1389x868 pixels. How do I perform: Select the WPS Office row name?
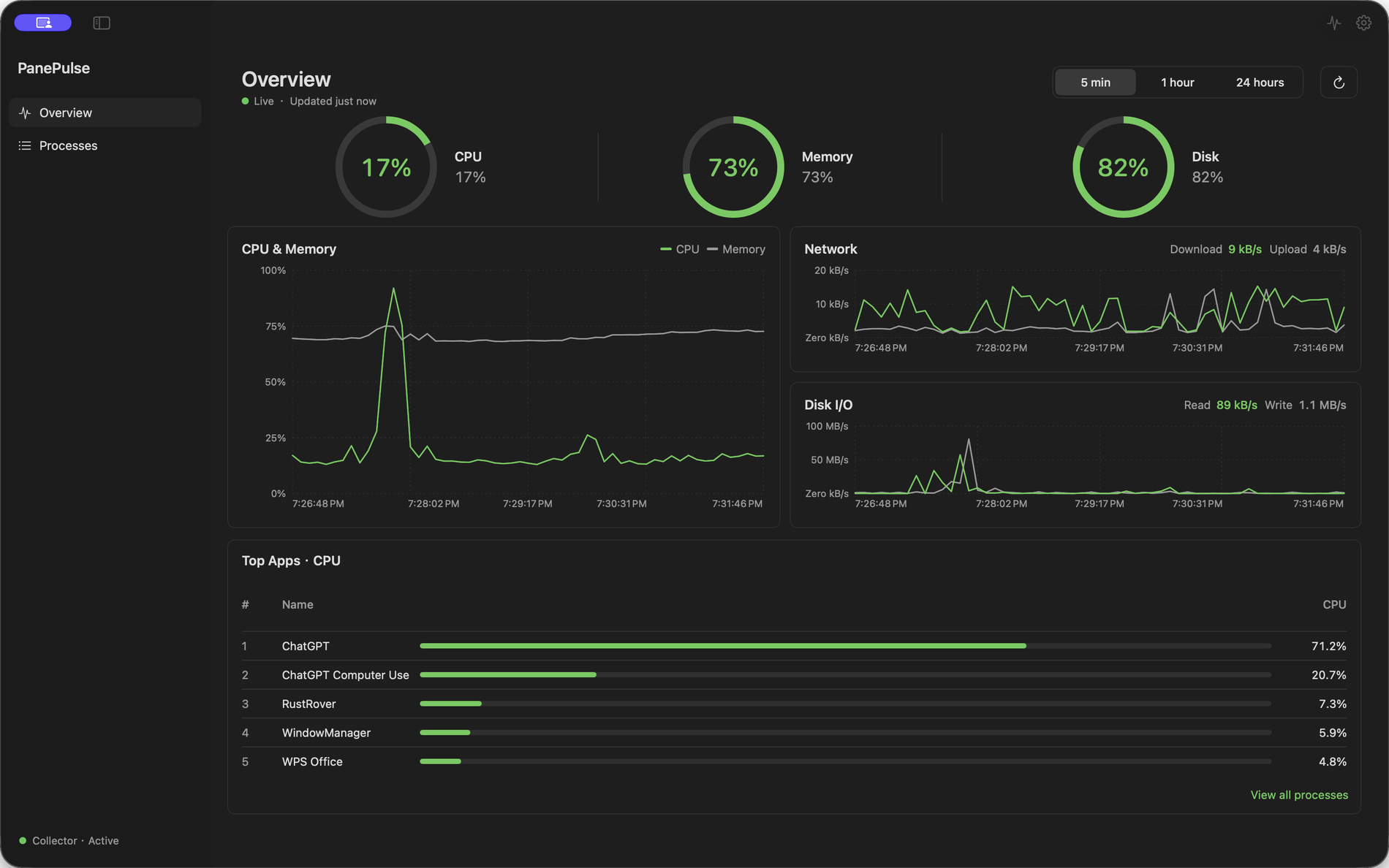(x=312, y=761)
